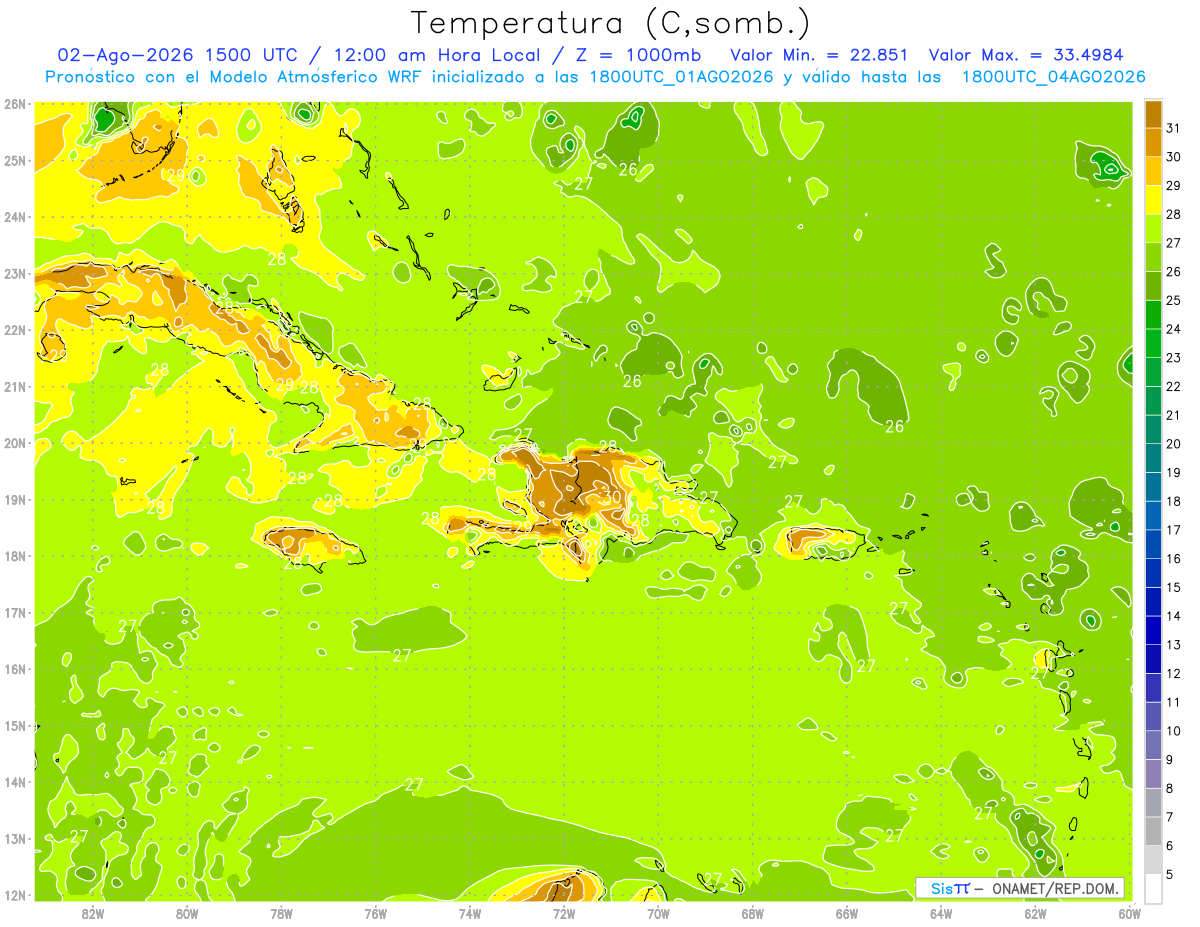Click the "02-Ago-2026 1500 UTC" date text
Image resolution: width=1200 pixels, height=927 pixels.
coord(178,55)
